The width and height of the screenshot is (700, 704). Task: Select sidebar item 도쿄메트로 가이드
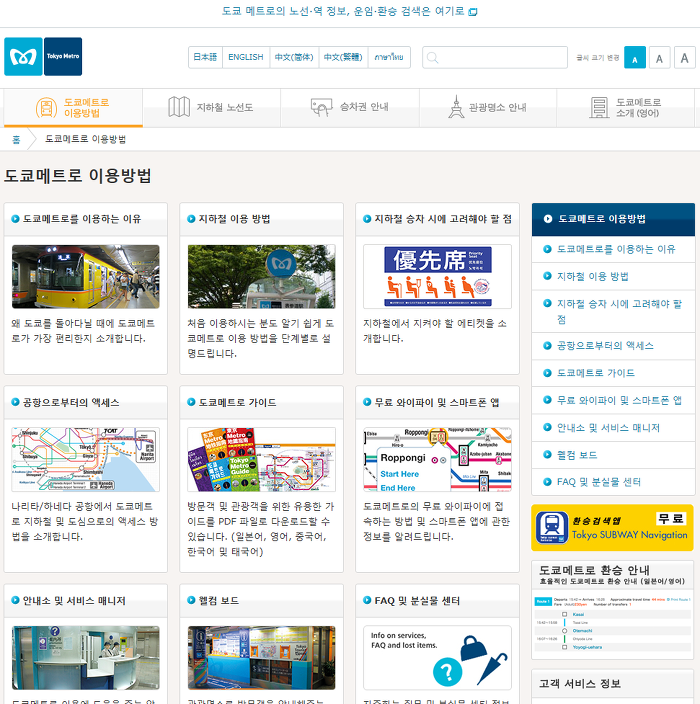[x=613, y=373]
